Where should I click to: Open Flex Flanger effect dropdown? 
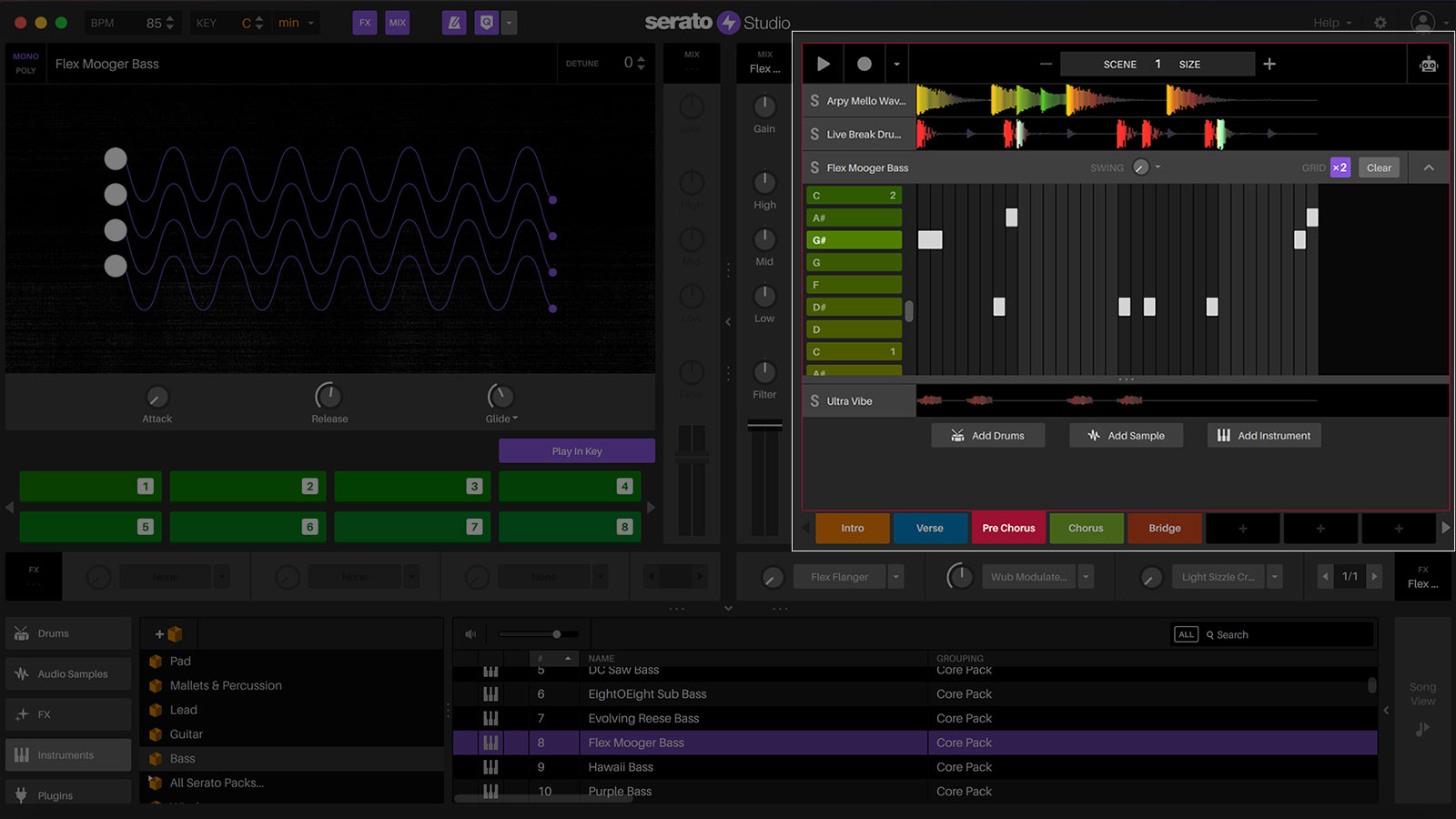[896, 577]
